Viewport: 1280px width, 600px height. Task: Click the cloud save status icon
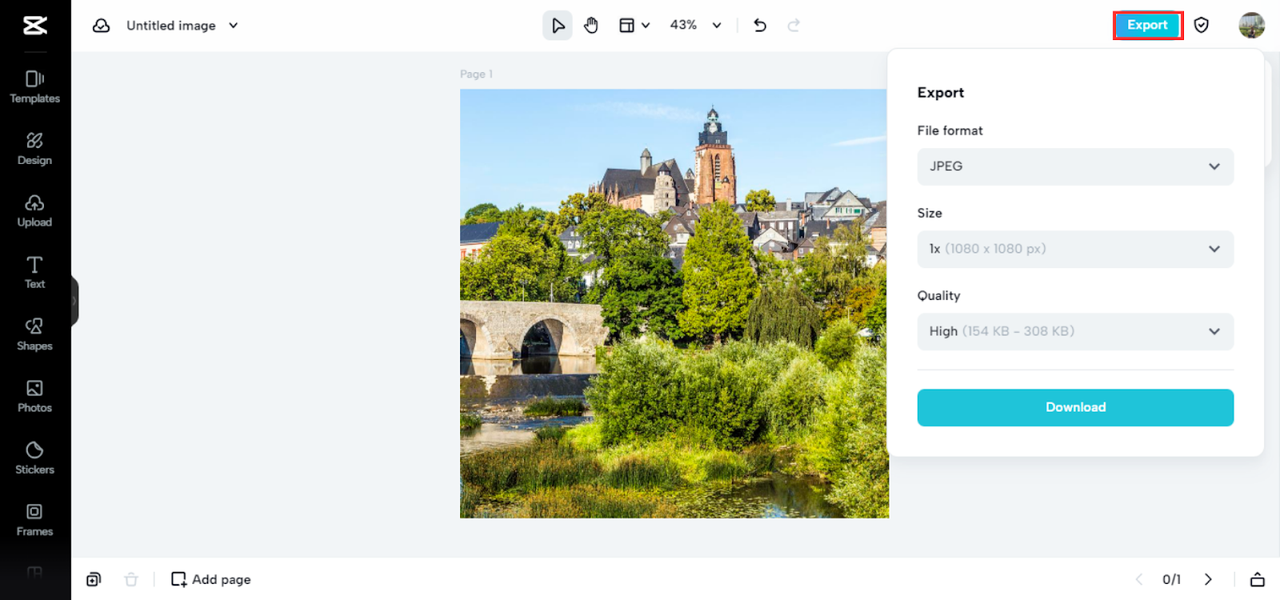click(x=101, y=26)
